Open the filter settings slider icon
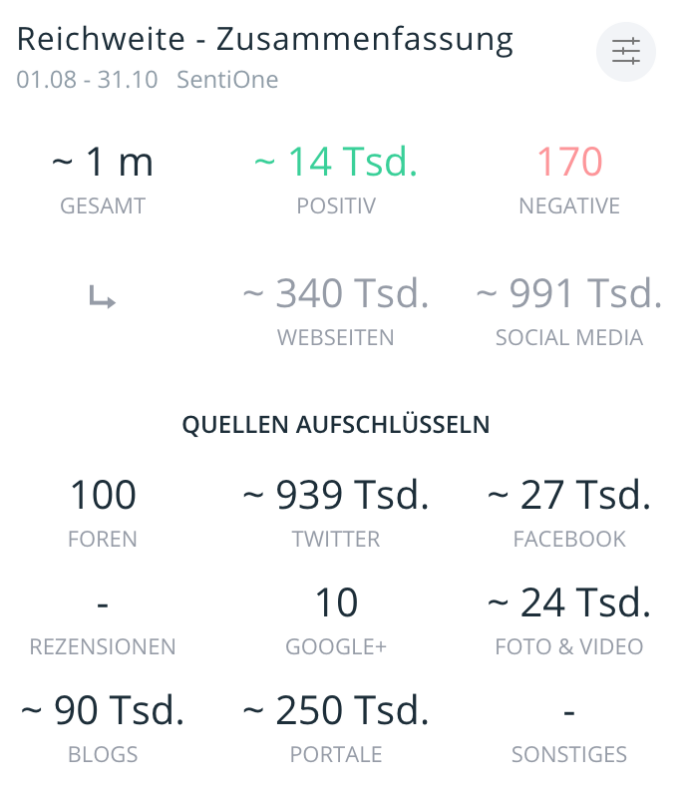 tap(626, 51)
